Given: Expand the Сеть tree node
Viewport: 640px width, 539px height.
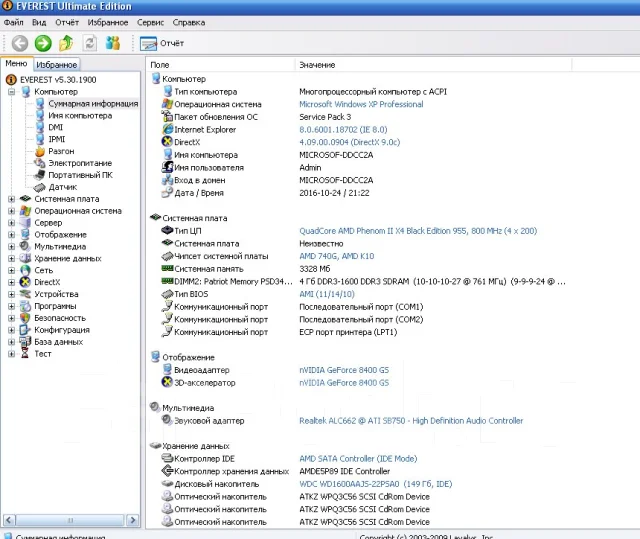Looking at the screenshot, I should (11, 270).
